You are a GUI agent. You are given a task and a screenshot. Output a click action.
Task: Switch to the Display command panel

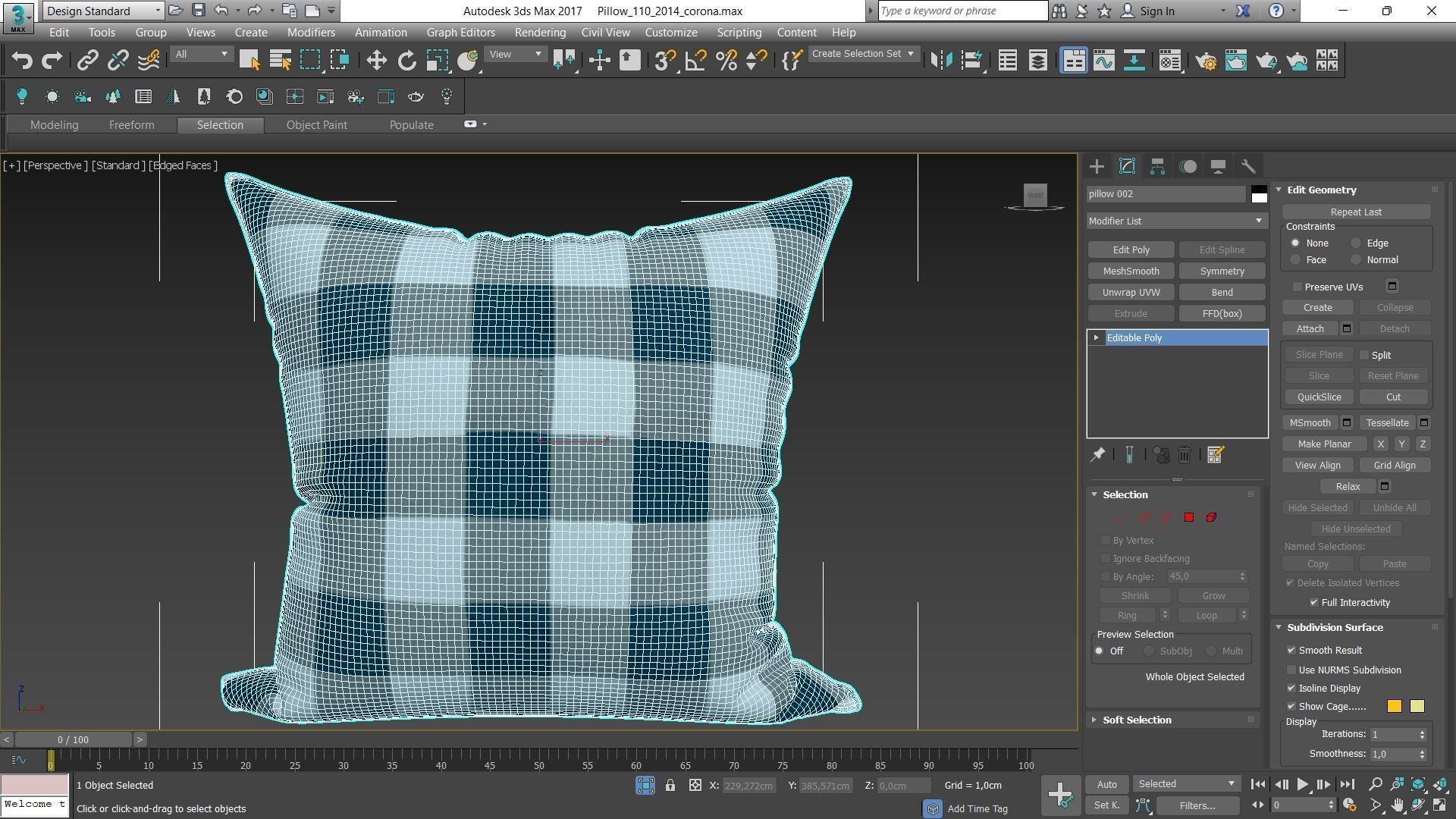tap(1218, 167)
